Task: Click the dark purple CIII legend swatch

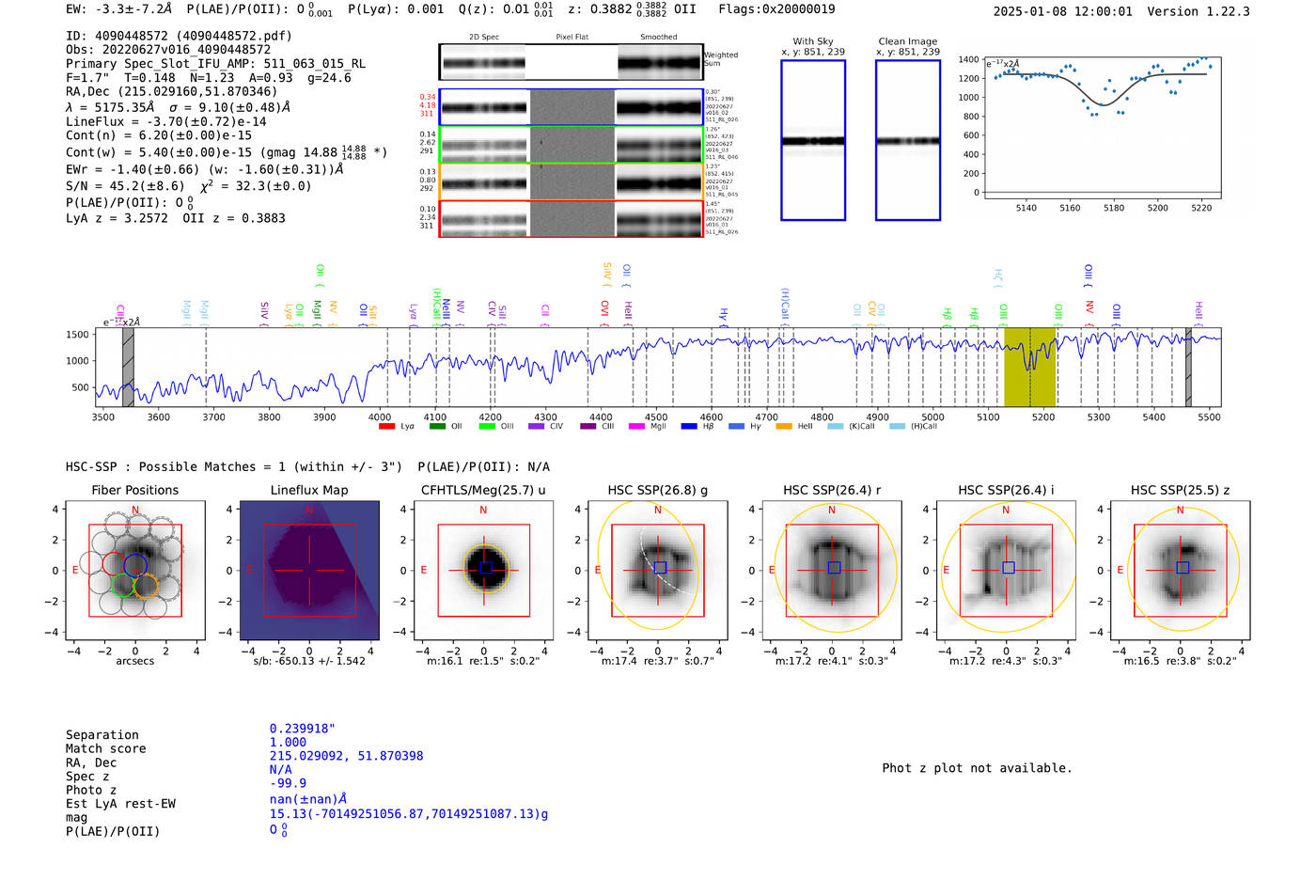Action: pos(588,427)
